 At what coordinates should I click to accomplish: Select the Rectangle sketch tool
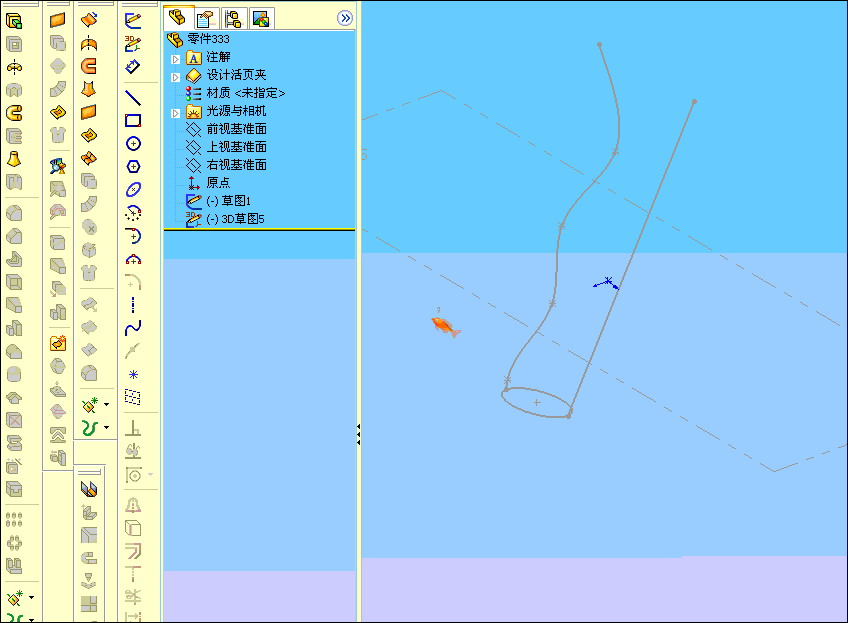click(133, 121)
